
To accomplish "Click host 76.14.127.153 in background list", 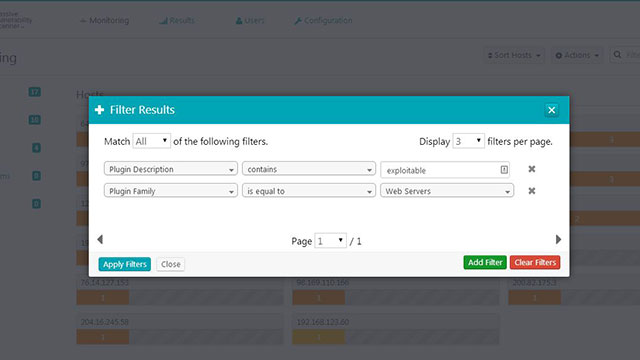I will [104, 282].
